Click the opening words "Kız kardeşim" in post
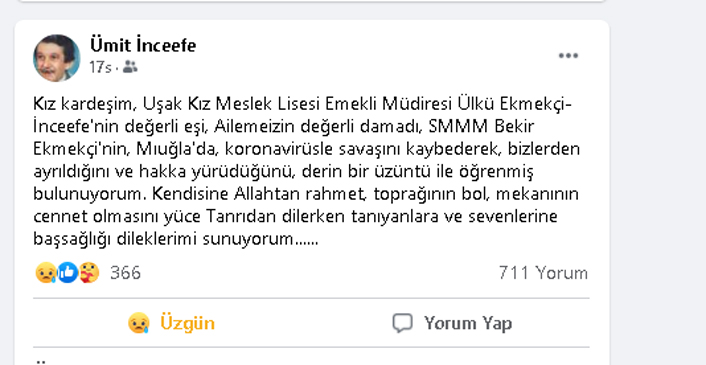Image resolution: width=706 pixels, height=365 pixels. (84, 104)
